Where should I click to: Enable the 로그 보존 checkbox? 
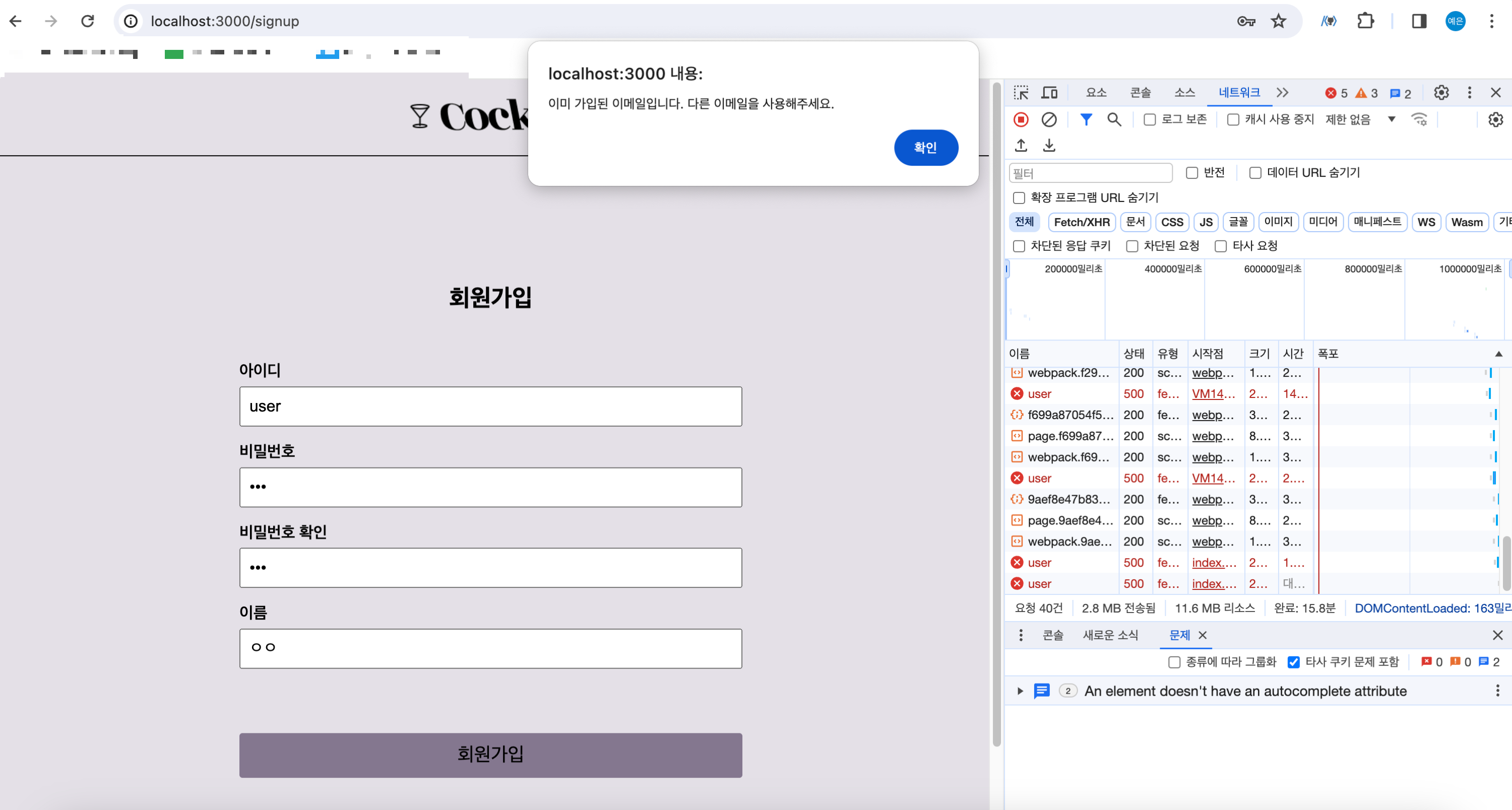(1150, 120)
